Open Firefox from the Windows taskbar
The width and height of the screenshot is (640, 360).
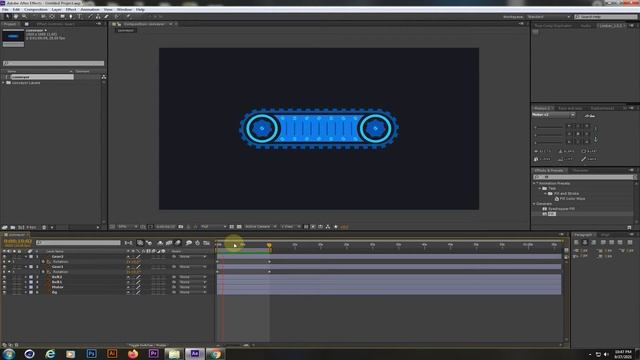[133, 353]
